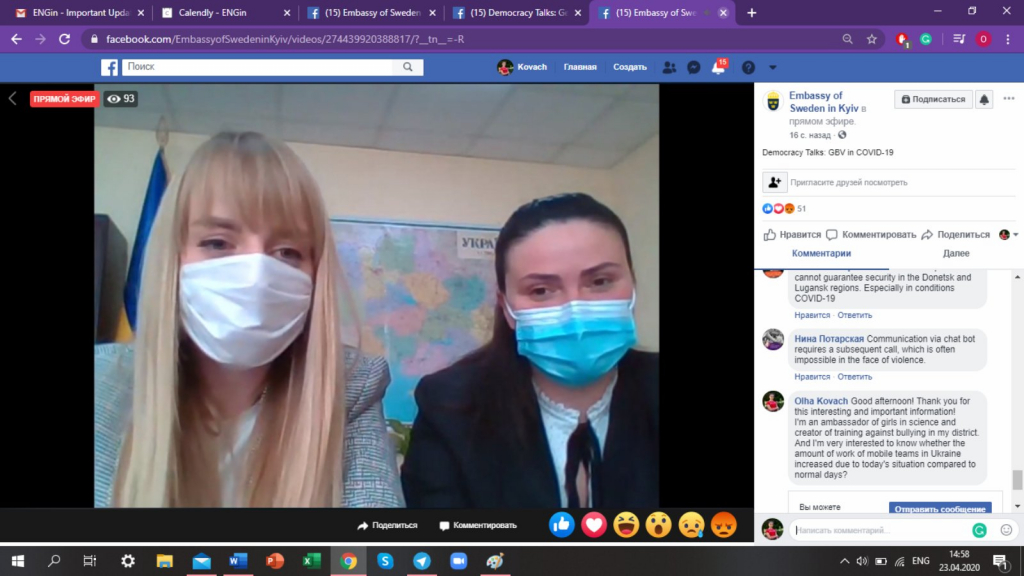
Task: Click Поделиться below the video
Action: (x=387, y=525)
